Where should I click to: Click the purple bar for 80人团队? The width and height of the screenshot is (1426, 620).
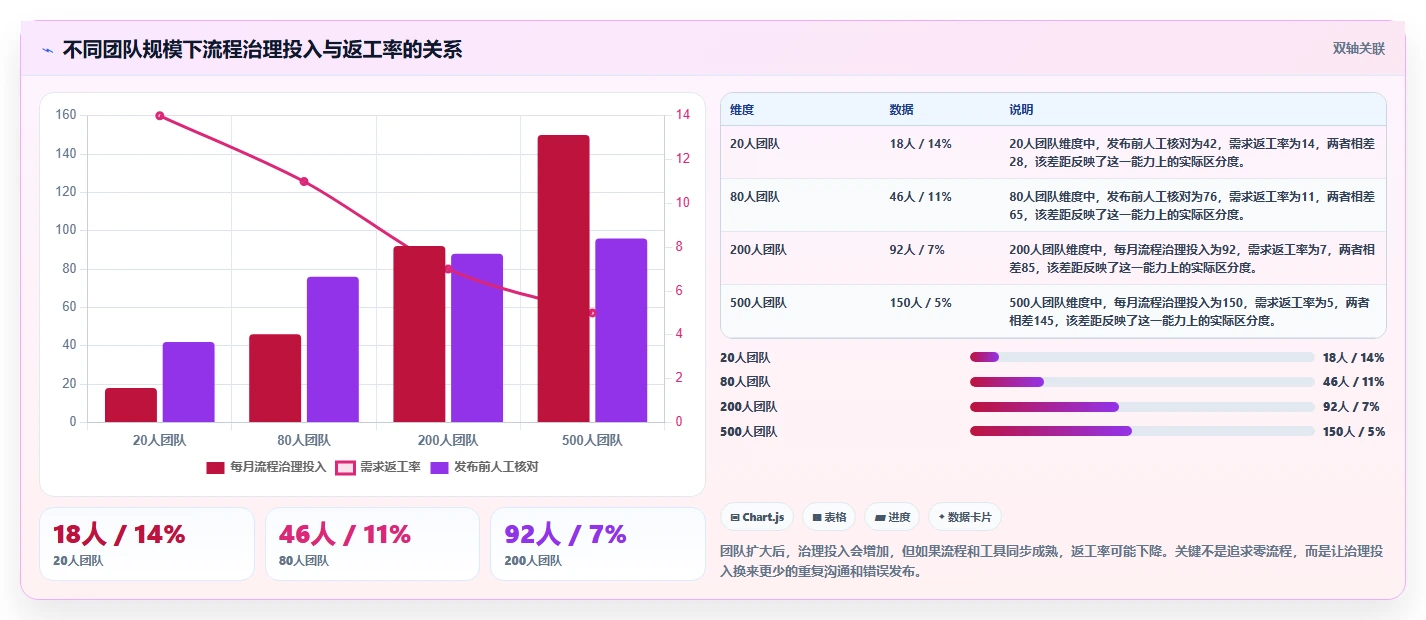click(x=333, y=349)
